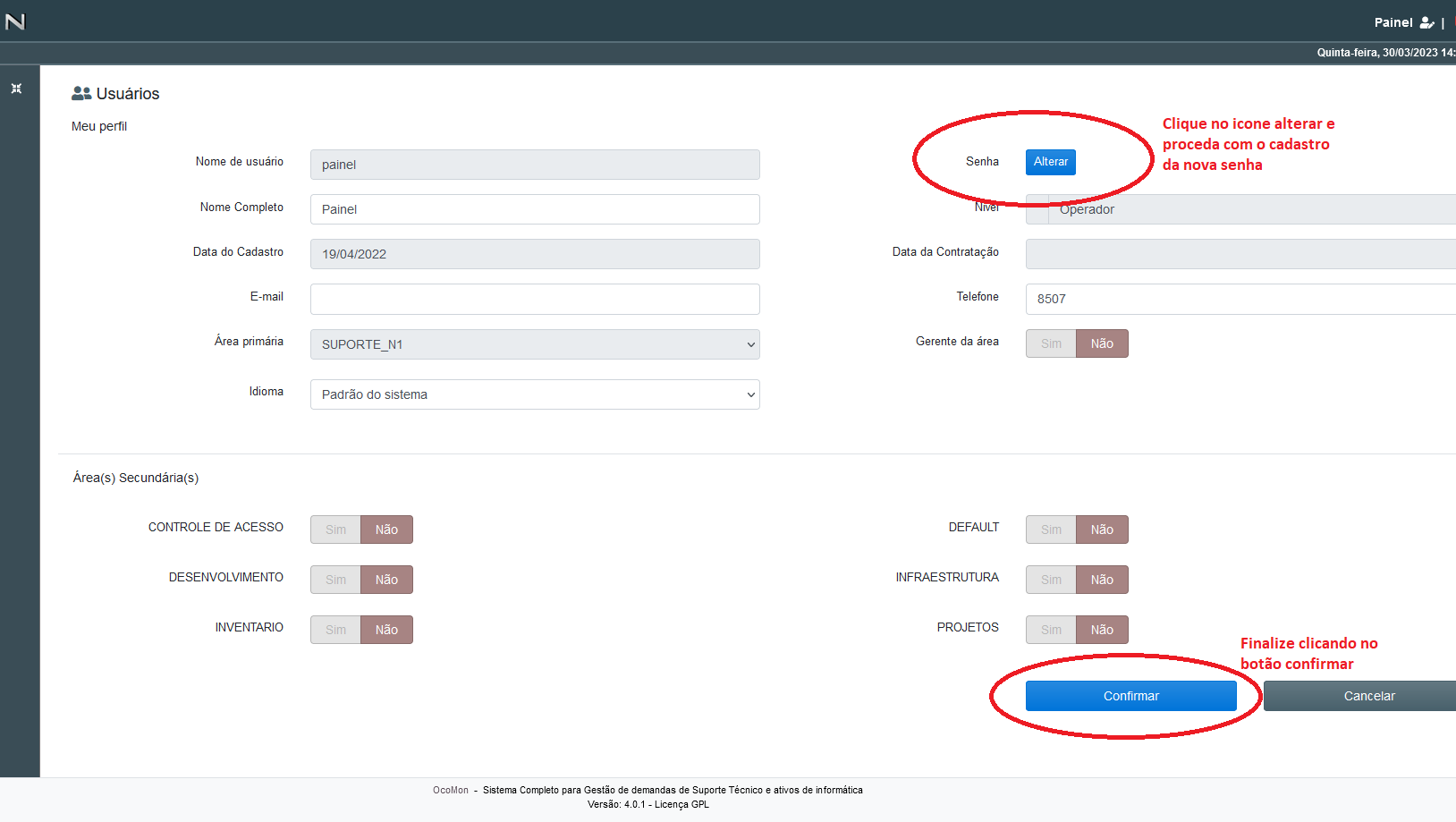Click the Telefone field with 8507
The width and height of the screenshot is (1456, 822).
pyautogui.click(x=1240, y=299)
